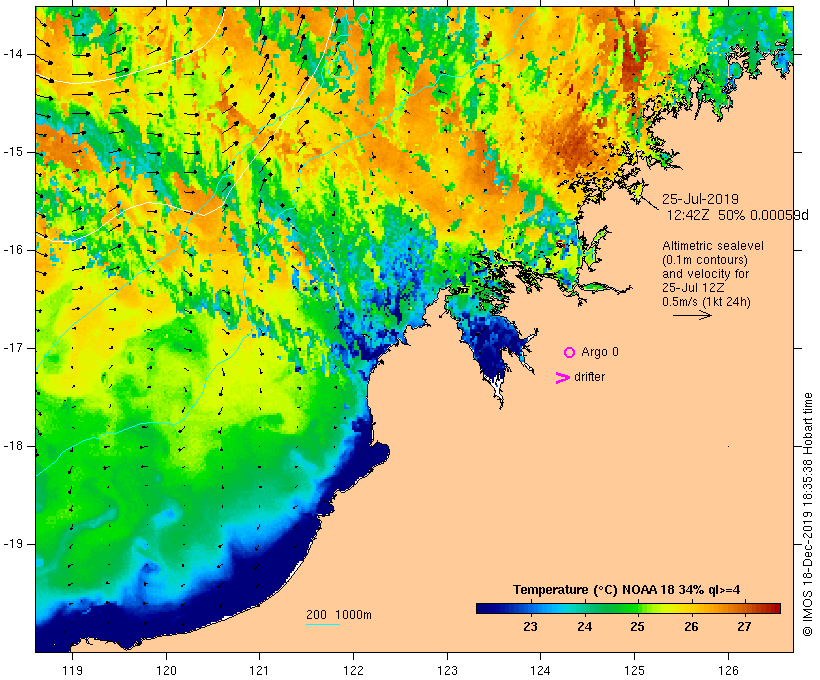
Task: Click the '26' colorbar tick value
Action: coord(691,627)
